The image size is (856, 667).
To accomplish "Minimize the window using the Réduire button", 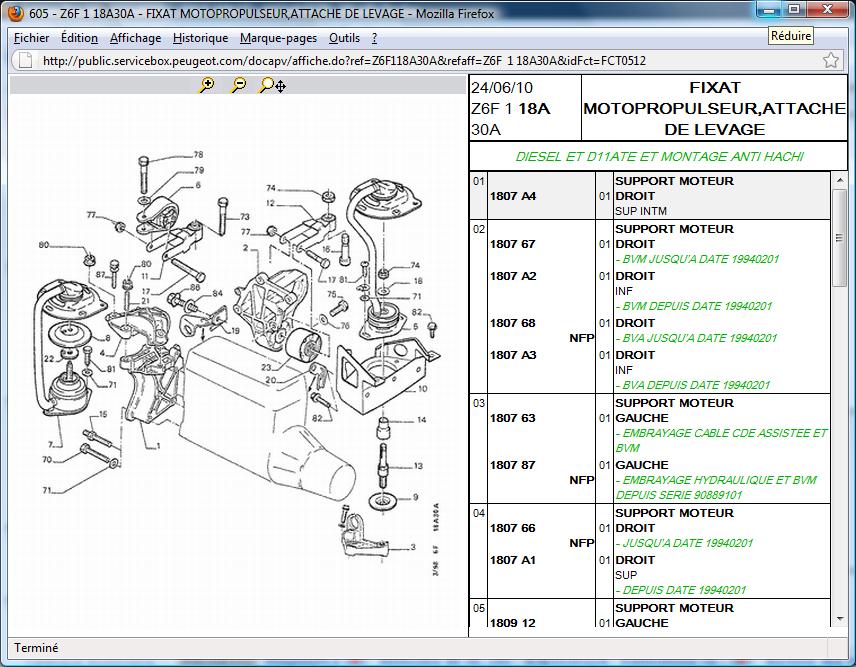I will point(770,10).
